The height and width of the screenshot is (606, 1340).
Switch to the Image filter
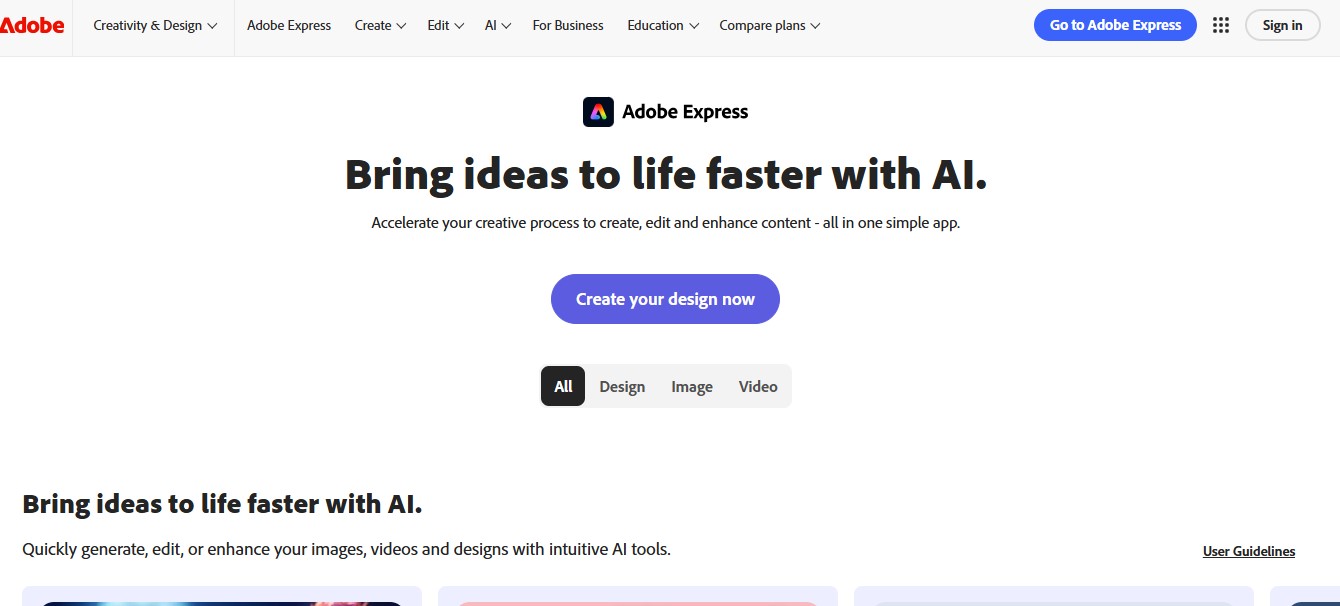(x=692, y=386)
